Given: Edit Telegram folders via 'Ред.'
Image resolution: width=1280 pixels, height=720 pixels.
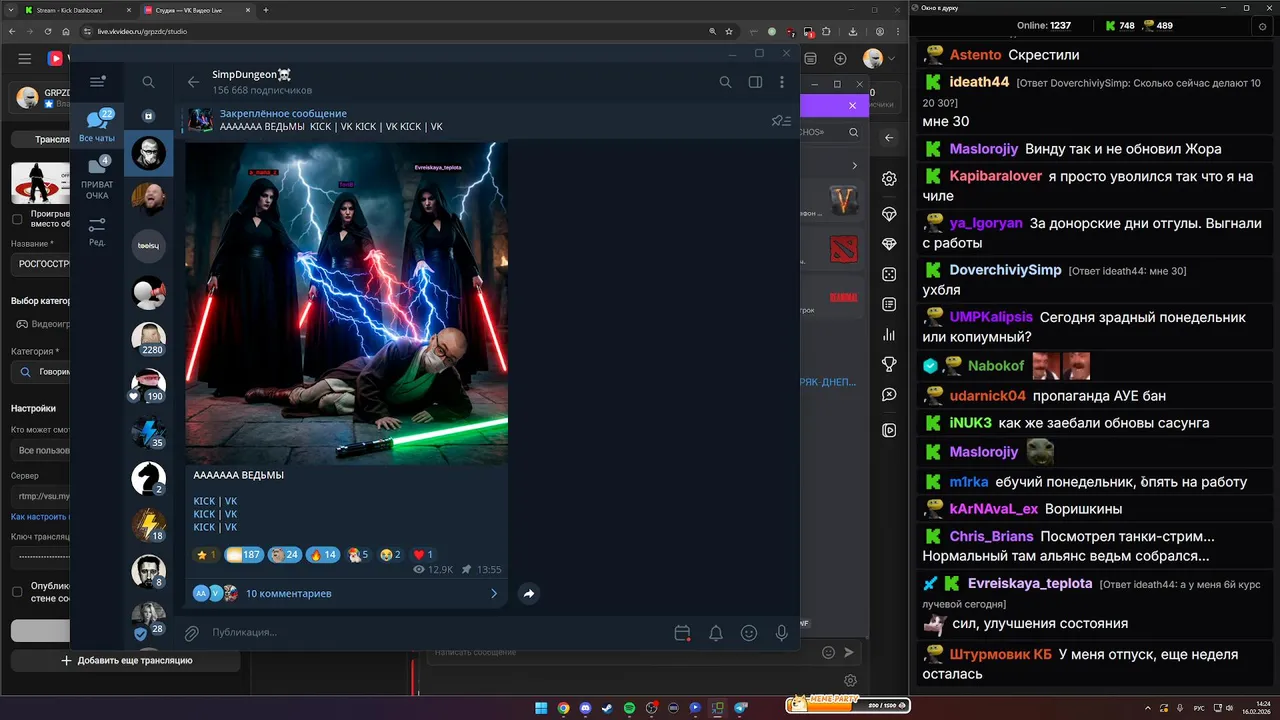Looking at the screenshot, I should [x=97, y=232].
